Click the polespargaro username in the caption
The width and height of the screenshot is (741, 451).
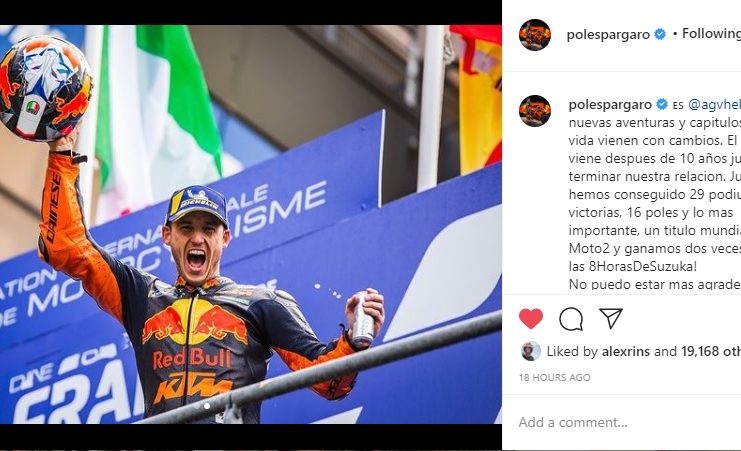coord(608,104)
